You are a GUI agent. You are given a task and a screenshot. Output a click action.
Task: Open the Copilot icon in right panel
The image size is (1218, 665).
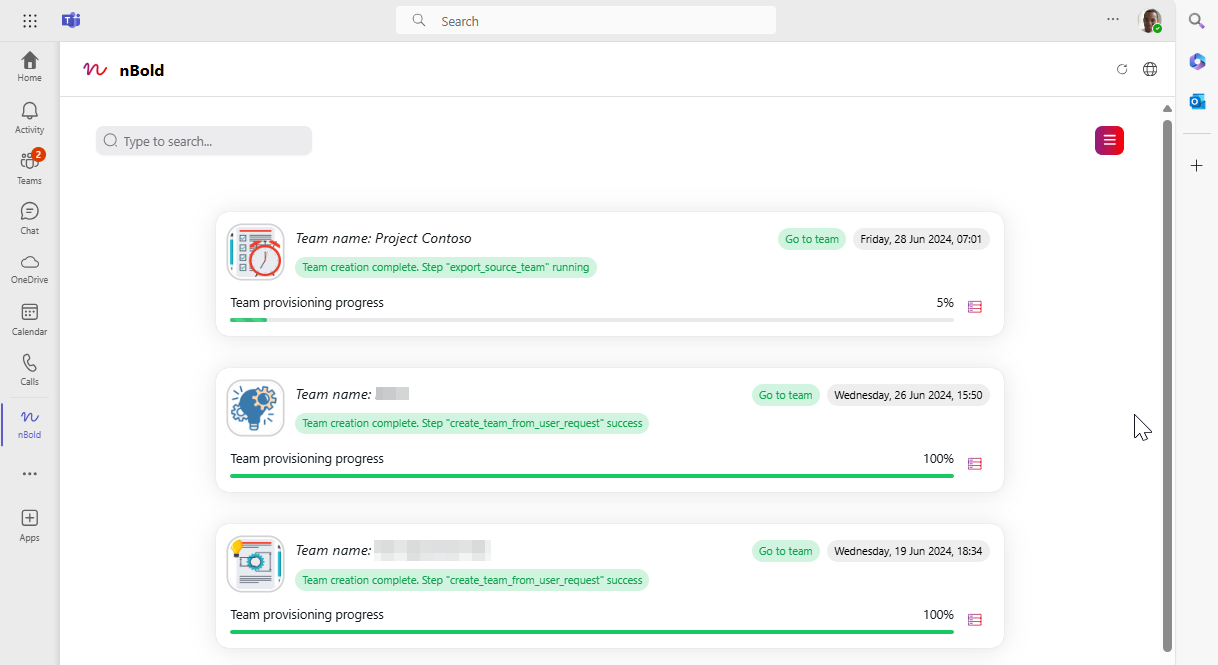1197,62
